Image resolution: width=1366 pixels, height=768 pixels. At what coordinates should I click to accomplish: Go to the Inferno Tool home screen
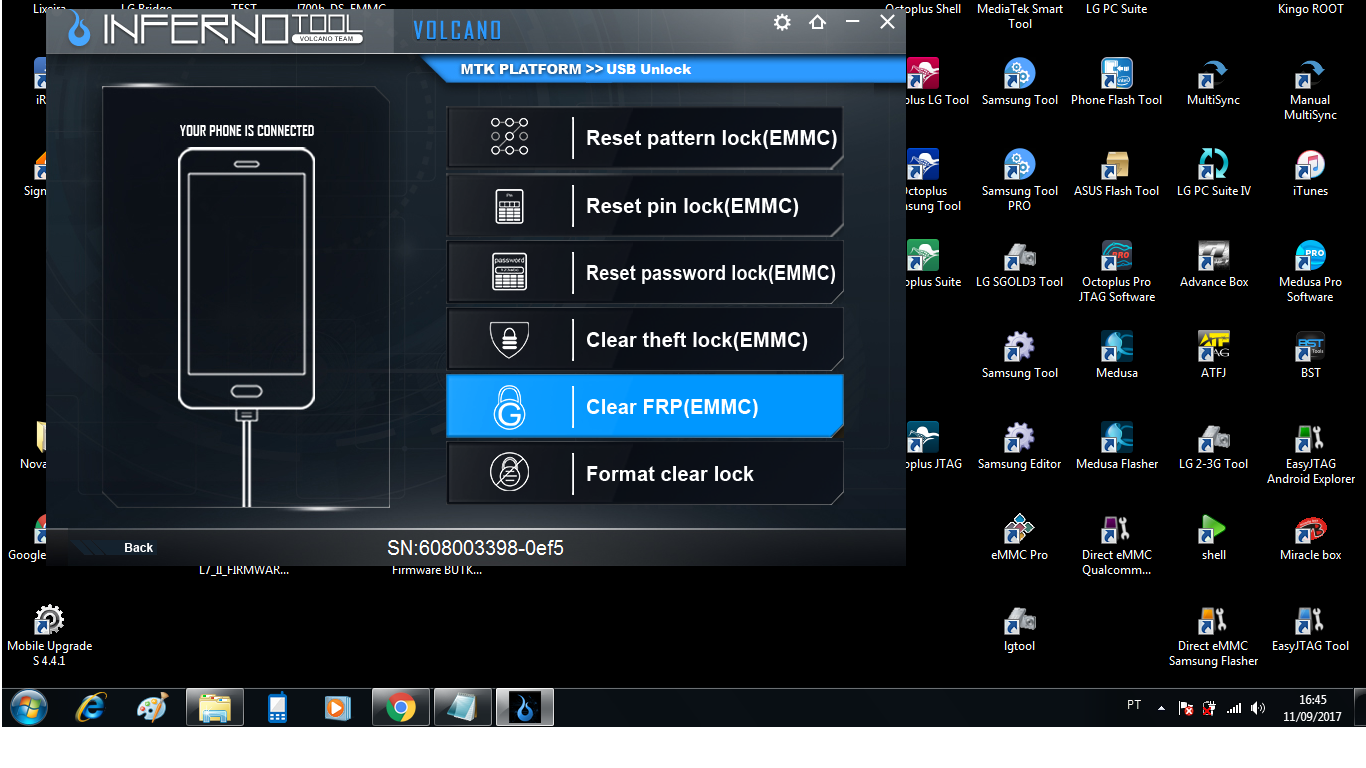pyautogui.click(x=818, y=22)
